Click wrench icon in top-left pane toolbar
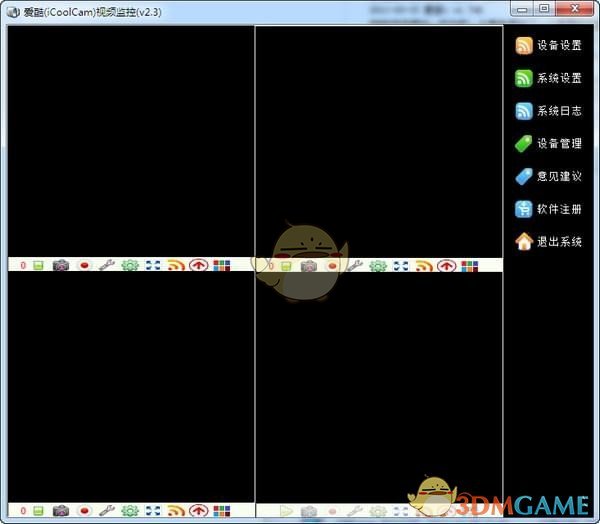 pyautogui.click(x=107, y=265)
